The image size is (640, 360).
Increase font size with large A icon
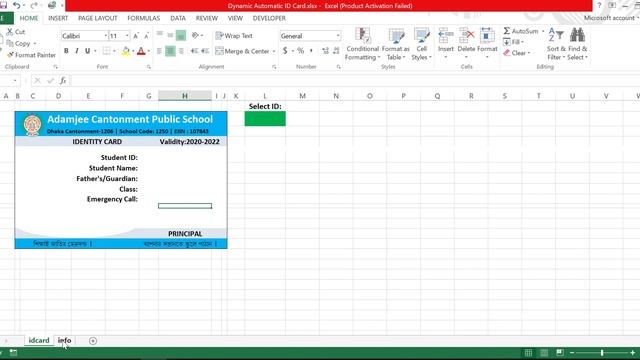coord(136,36)
